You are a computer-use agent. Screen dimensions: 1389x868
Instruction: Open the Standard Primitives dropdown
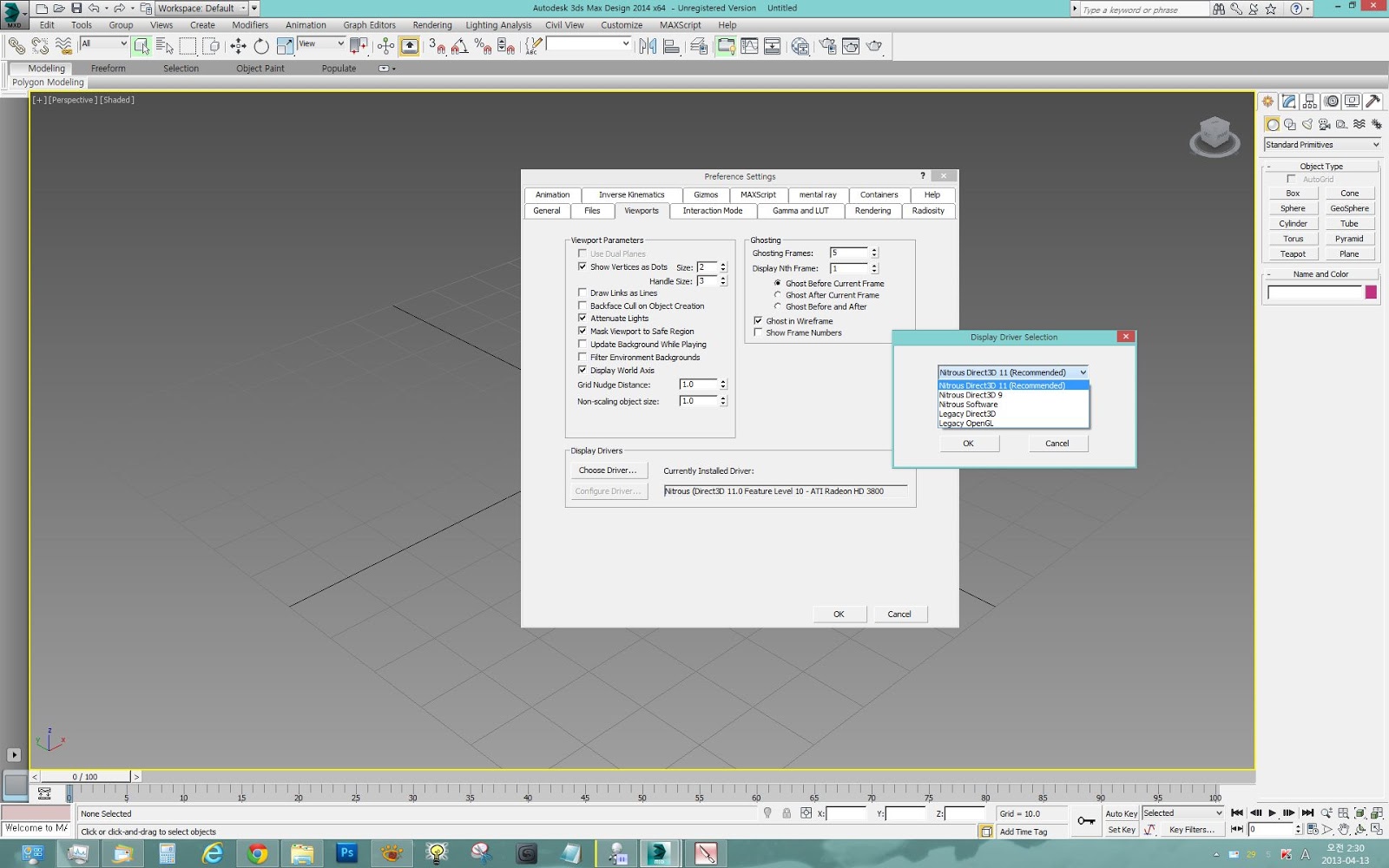[x=1322, y=144]
